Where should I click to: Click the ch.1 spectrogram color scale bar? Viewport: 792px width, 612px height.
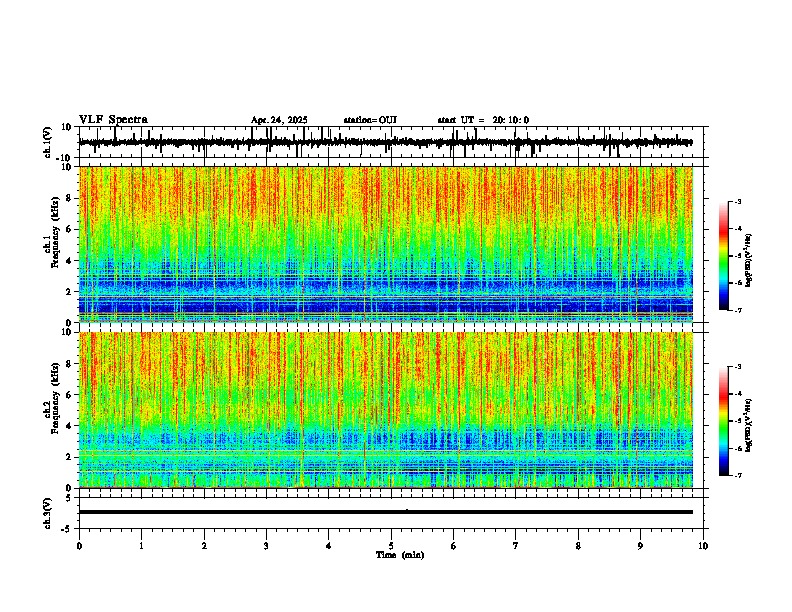(724, 256)
